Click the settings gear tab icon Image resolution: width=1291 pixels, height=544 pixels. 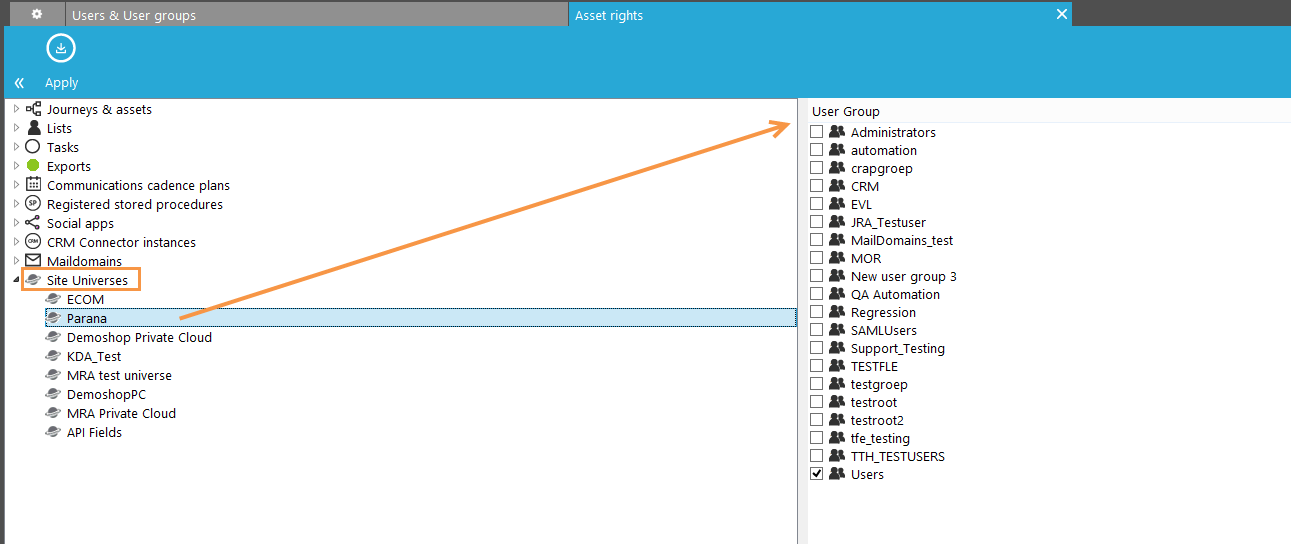click(x=37, y=15)
